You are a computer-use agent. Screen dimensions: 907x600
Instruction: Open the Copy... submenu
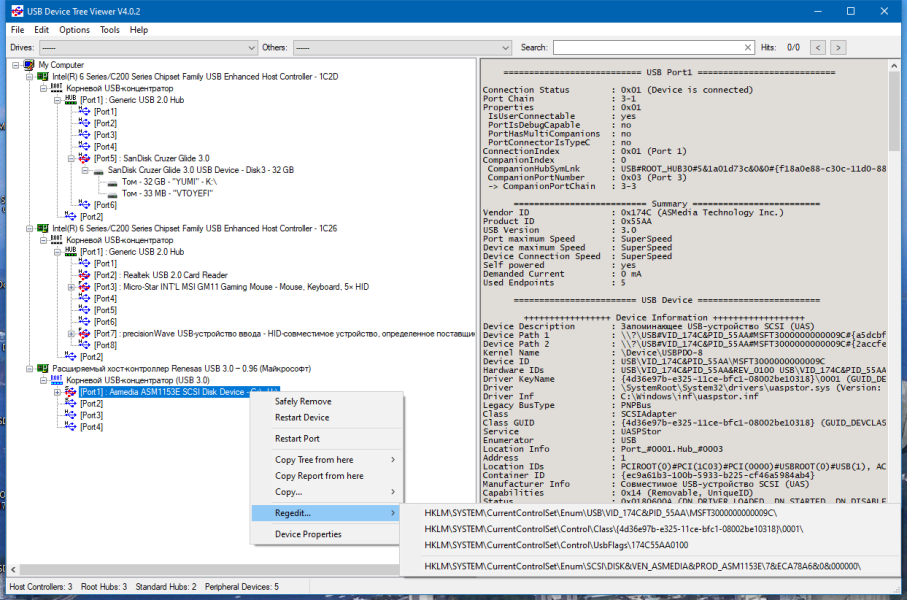point(326,492)
